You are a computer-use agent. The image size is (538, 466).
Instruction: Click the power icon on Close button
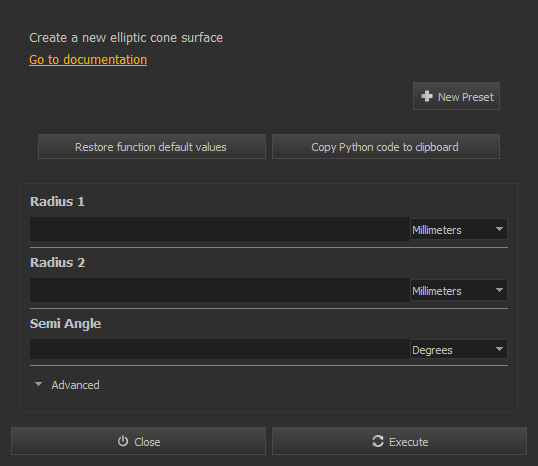click(x=123, y=441)
